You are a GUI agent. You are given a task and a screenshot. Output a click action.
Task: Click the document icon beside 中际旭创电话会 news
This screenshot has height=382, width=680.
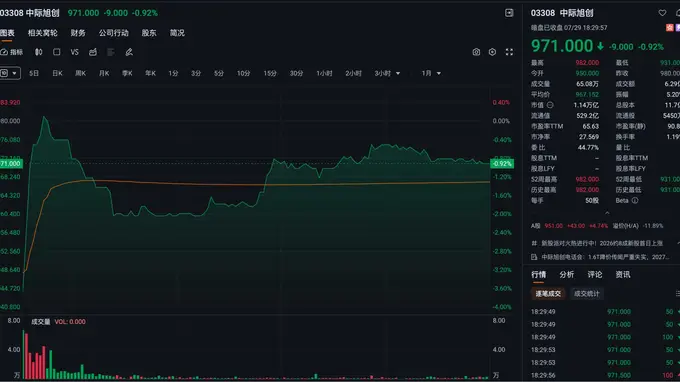[x=534, y=257]
